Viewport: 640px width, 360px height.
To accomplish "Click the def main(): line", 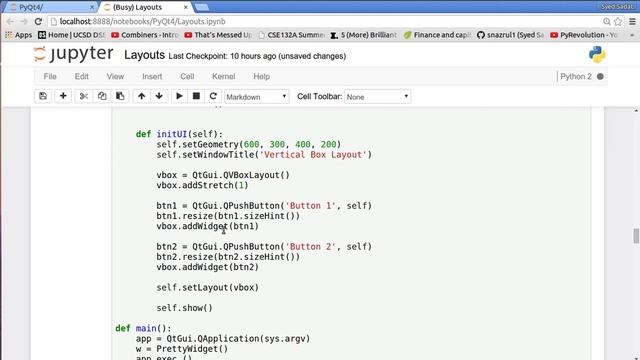I will click(143, 328).
